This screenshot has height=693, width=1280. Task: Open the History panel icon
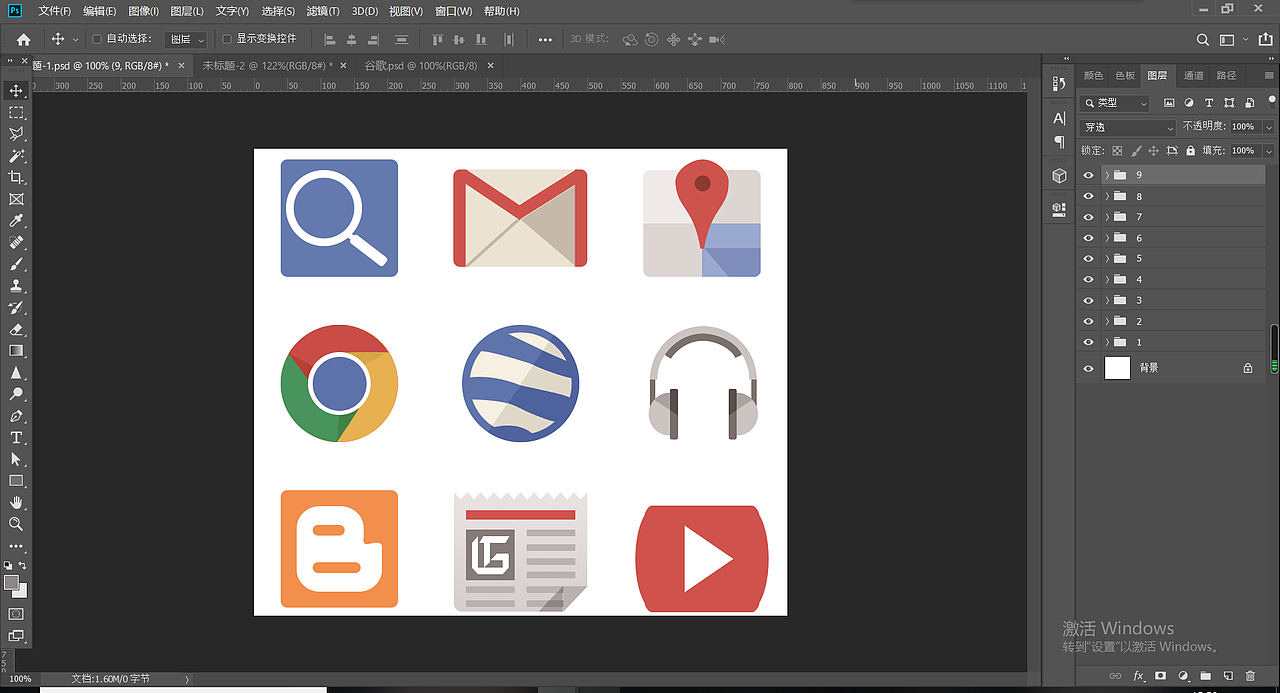coord(1060,85)
